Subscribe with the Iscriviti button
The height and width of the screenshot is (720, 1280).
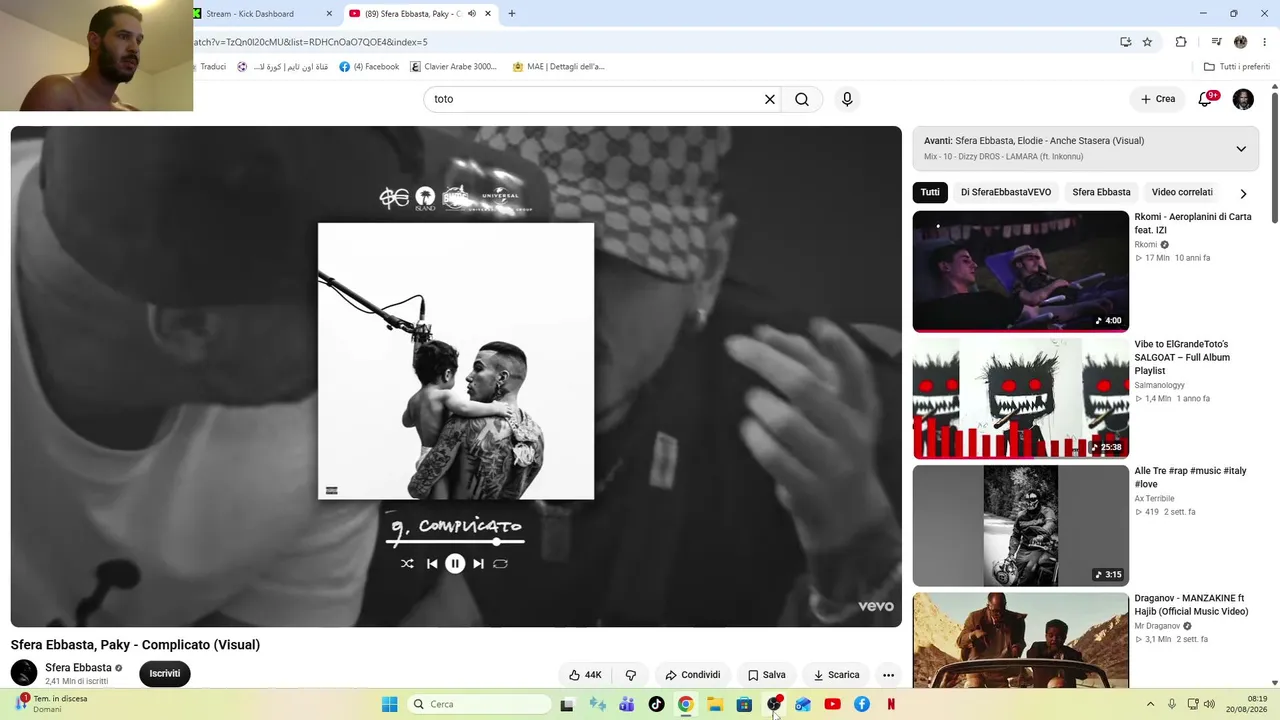[x=165, y=674]
